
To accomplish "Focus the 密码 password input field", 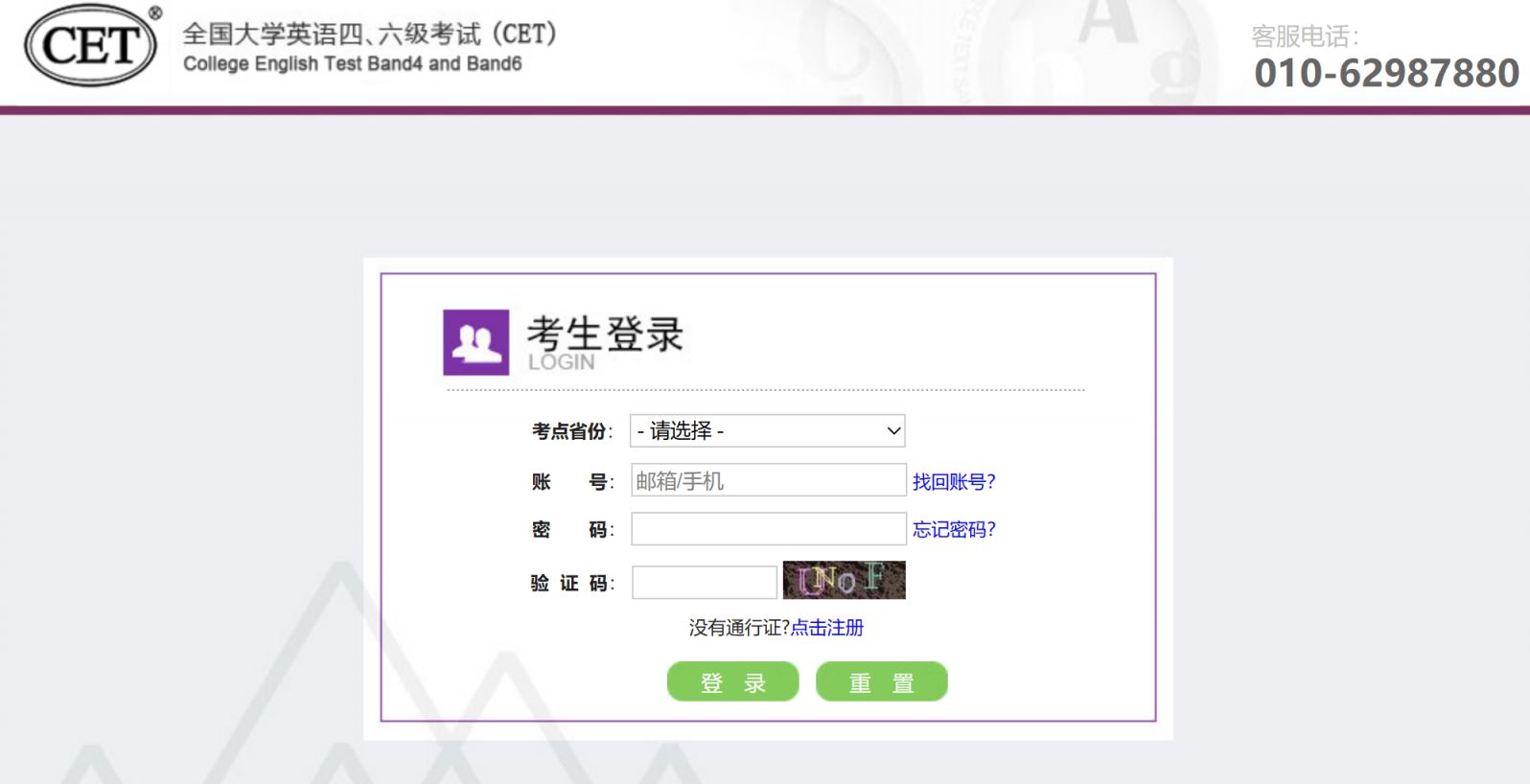I will point(769,529).
